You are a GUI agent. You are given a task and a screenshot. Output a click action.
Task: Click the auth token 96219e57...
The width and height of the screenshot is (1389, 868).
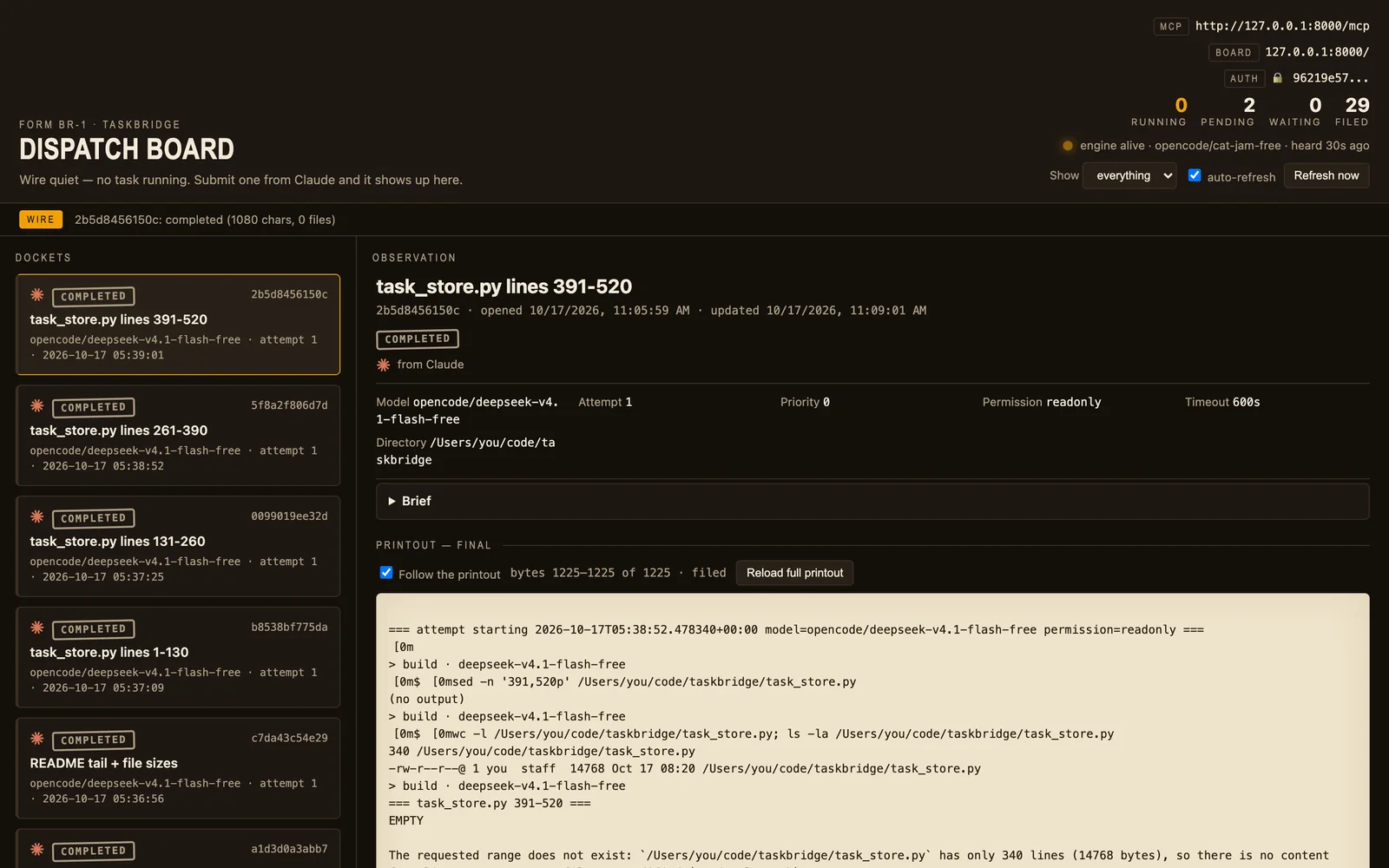coord(1331,78)
